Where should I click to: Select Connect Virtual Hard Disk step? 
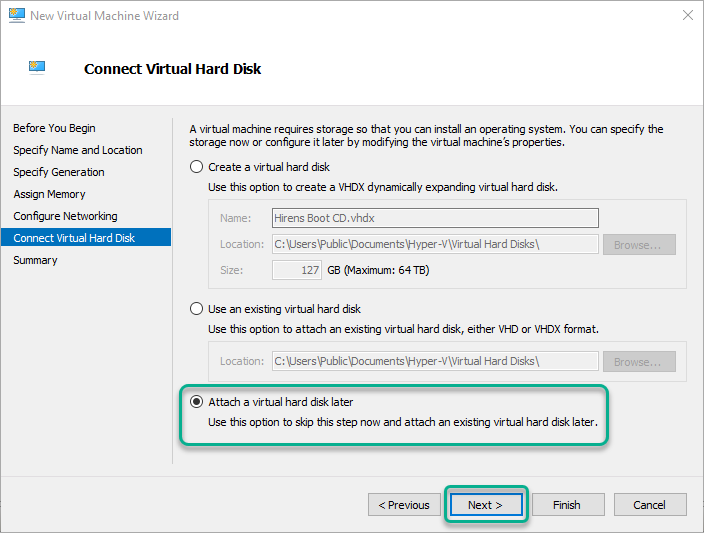tap(86, 238)
